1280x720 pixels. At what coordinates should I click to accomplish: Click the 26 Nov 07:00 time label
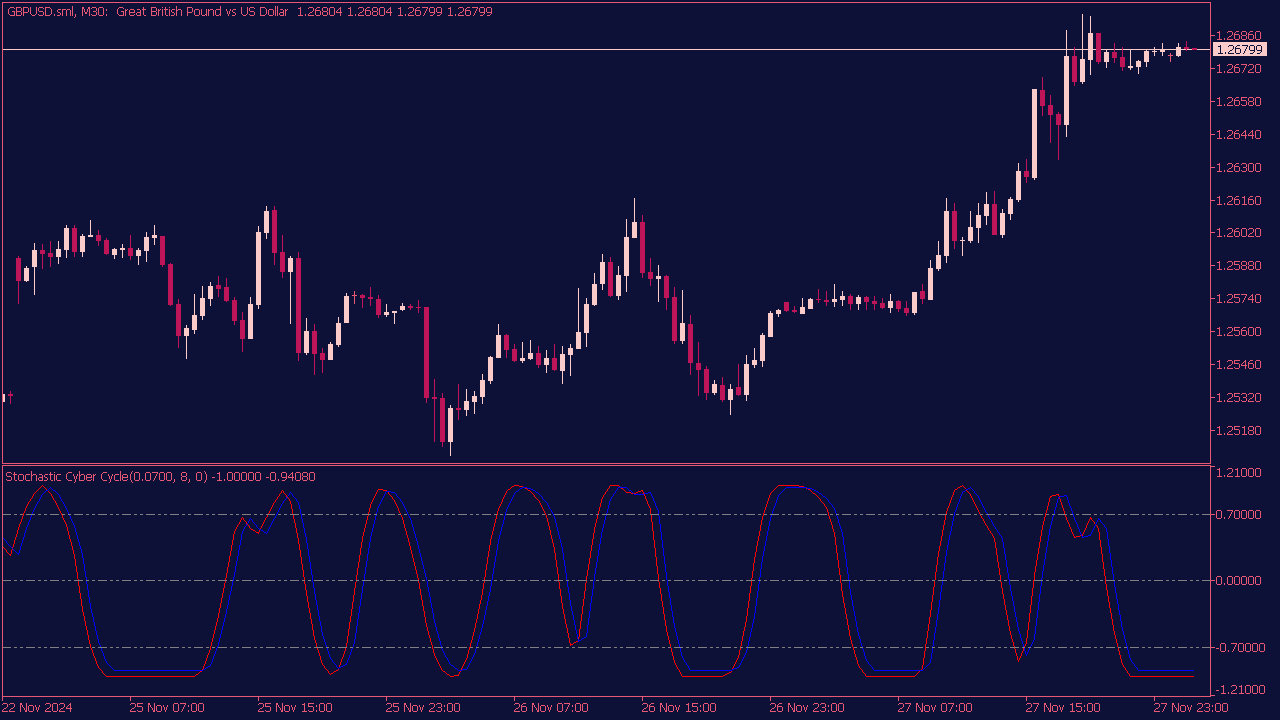[551, 708]
